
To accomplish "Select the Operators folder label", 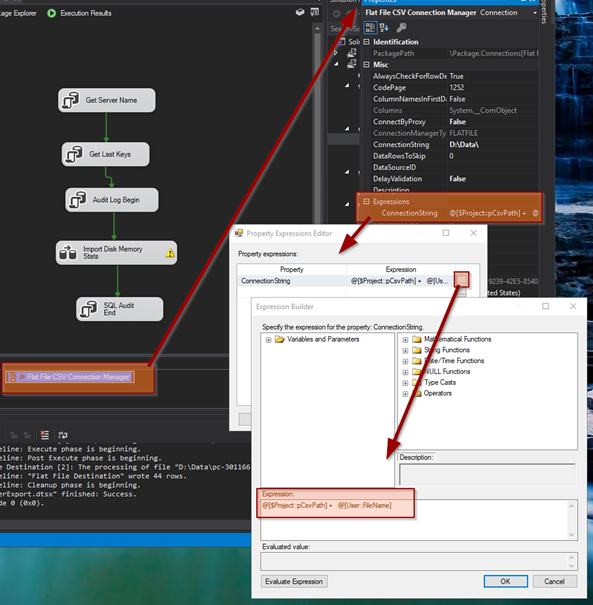I will 438,393.
